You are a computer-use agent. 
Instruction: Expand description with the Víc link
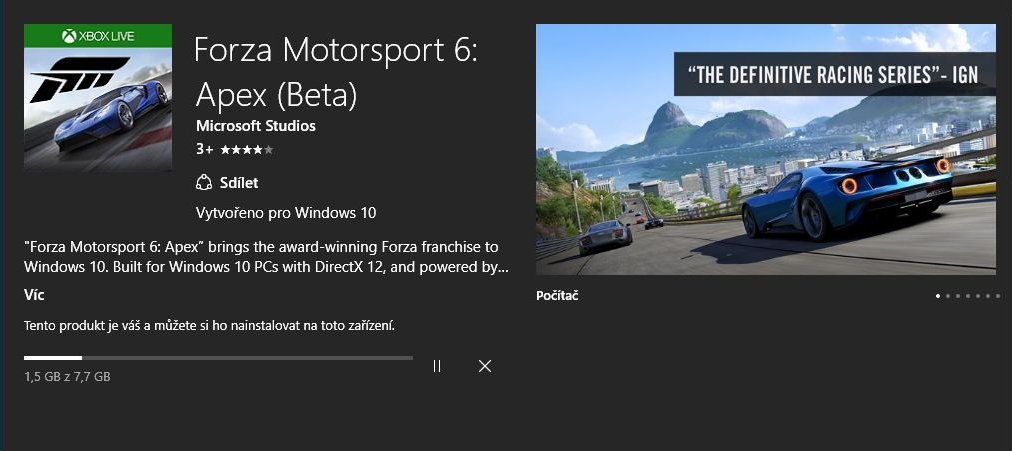34,296
